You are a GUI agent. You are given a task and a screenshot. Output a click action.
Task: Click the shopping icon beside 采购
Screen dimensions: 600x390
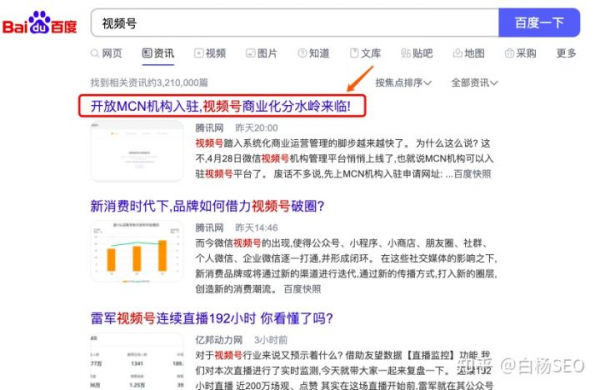tap(509, 53)
